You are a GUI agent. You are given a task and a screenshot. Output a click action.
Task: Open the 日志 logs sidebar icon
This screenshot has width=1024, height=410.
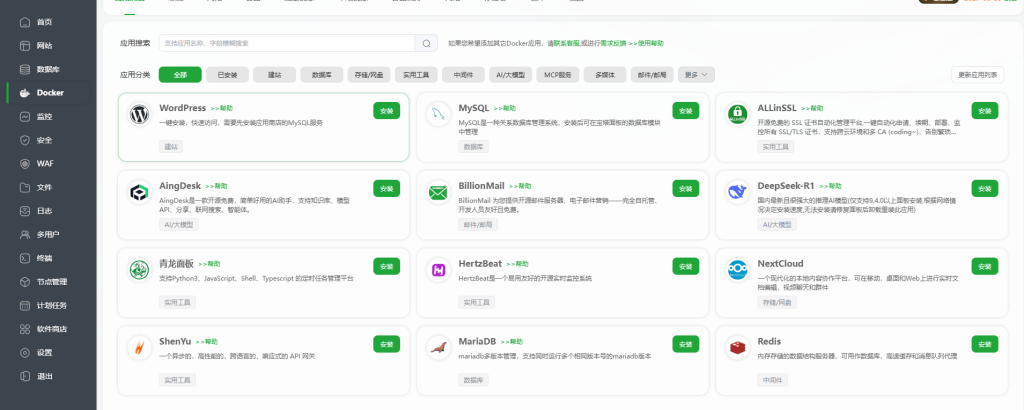[x=25, y=211]
